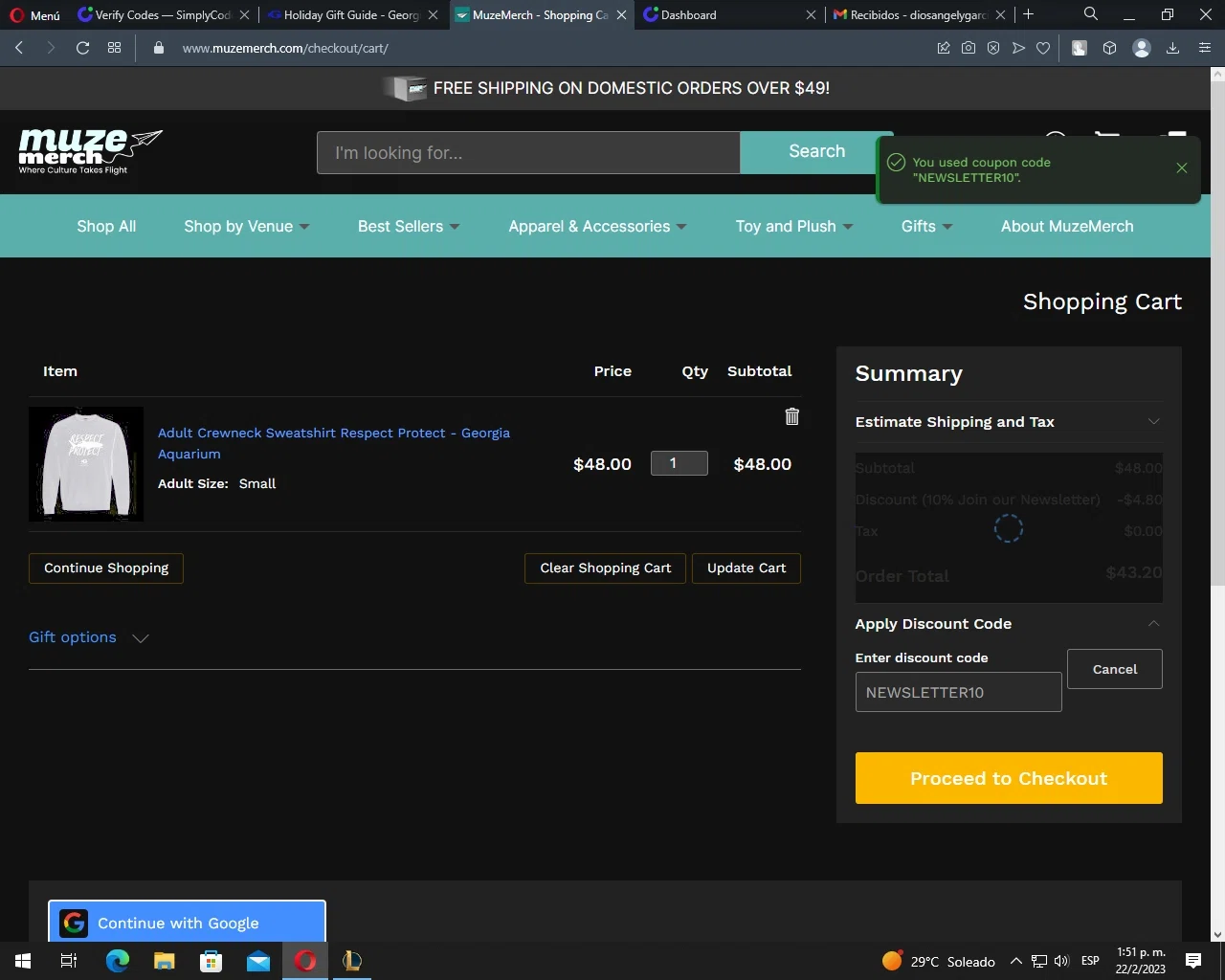Open the Opera account profile icon
The height and width of the screenshot is (980, 1225).
pyautogui.click(x=1142, y=48)
